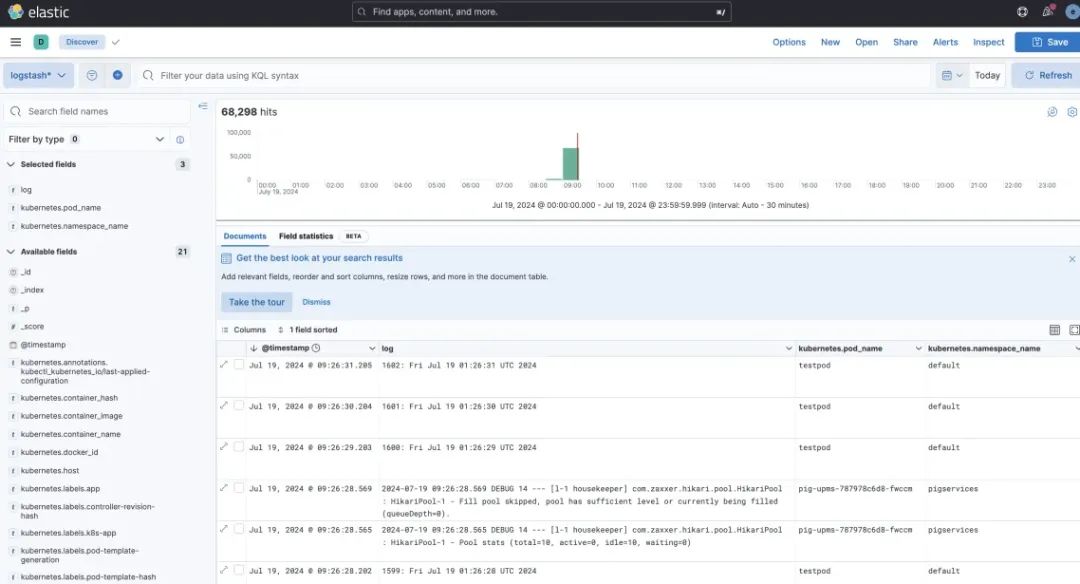The image size is (1080, 584).
Task: Open the Share menu
Action: point(905,42)
